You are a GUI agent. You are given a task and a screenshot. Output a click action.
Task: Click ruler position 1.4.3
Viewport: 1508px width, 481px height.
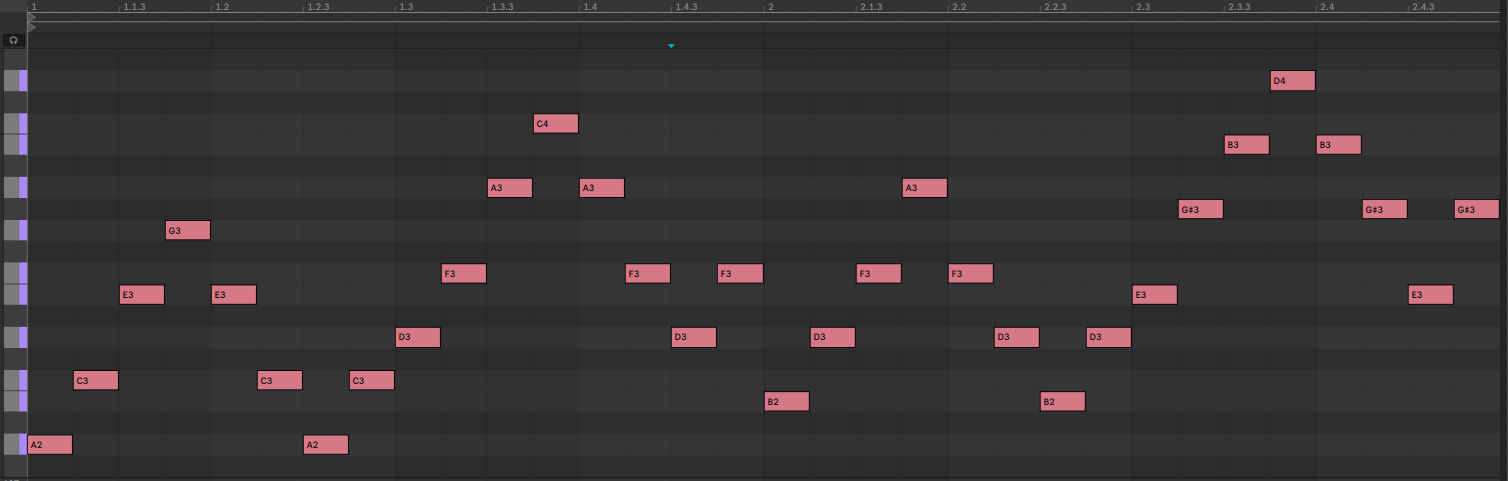[686, 7]
